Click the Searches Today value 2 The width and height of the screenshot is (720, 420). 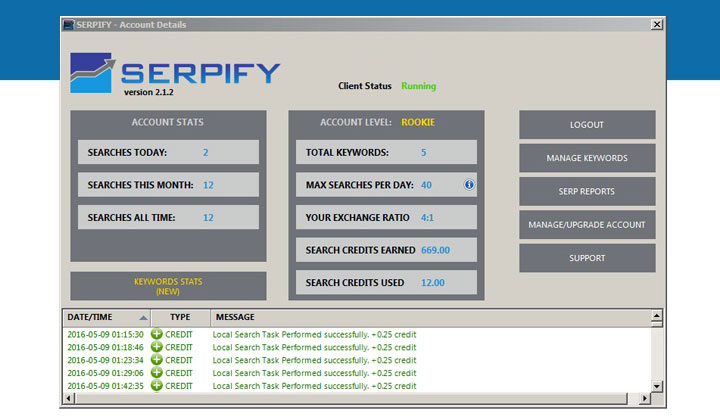[206, 152]
